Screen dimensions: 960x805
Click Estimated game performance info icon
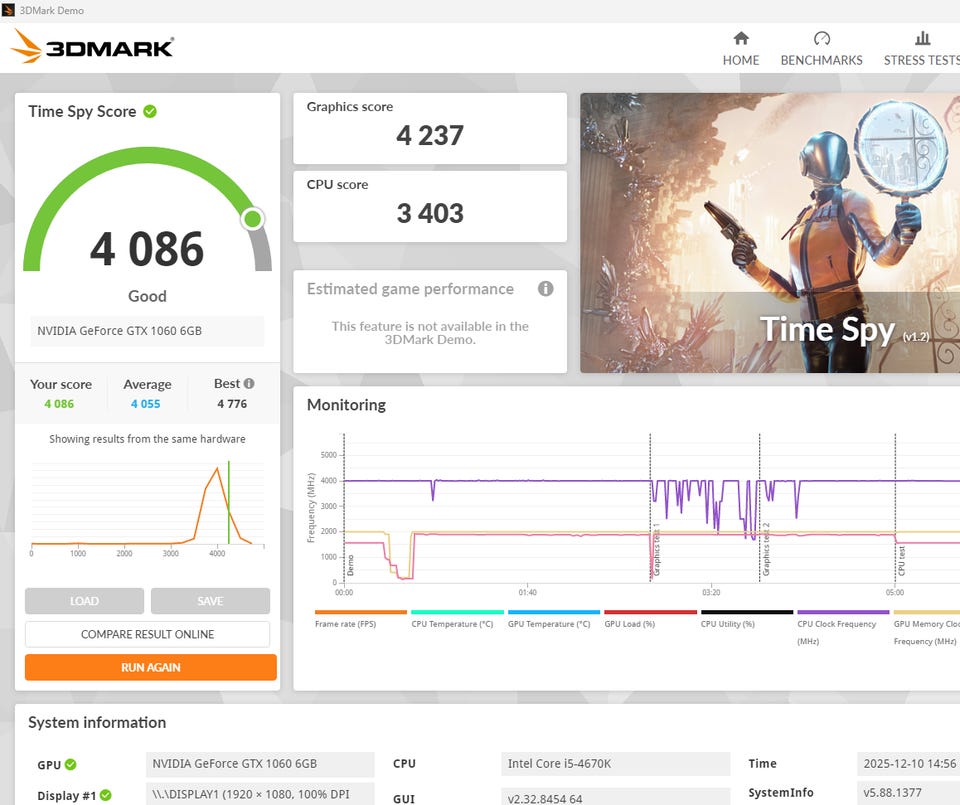click(x=546, y=288)
